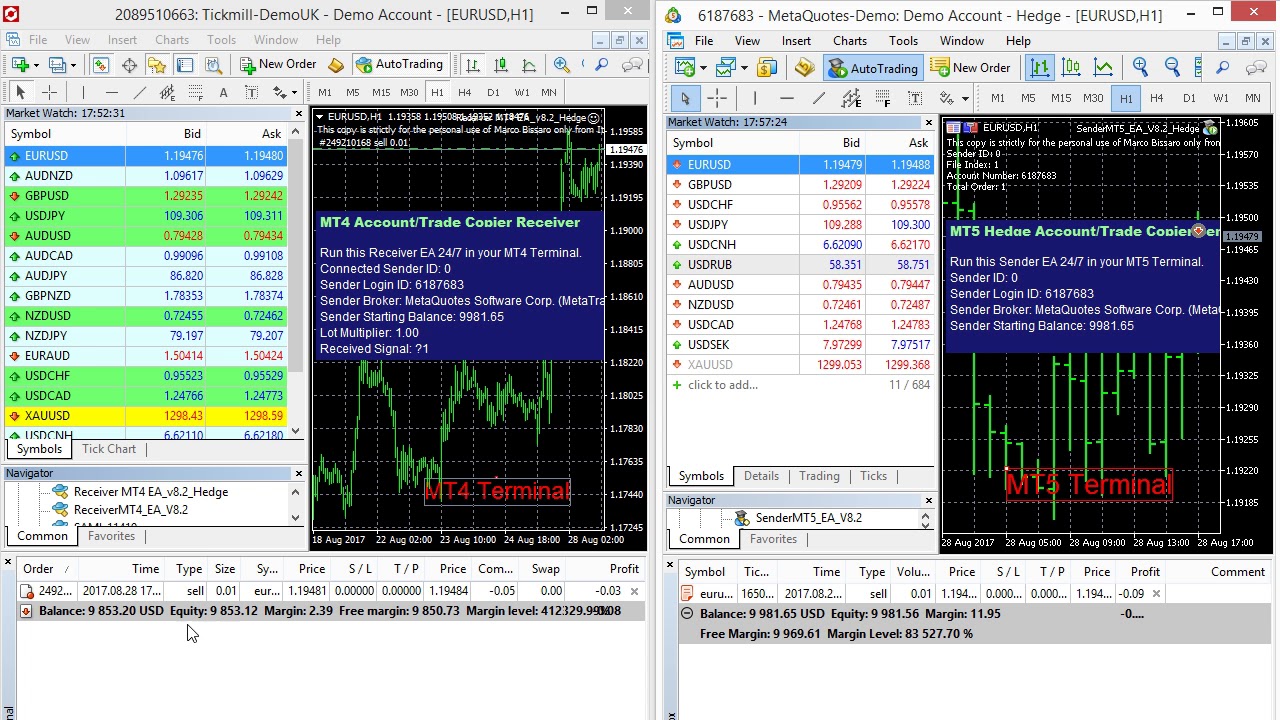Screen dimensions: 1280x720
Task: Click New Order button in MT4
Action: click(277, 64)
